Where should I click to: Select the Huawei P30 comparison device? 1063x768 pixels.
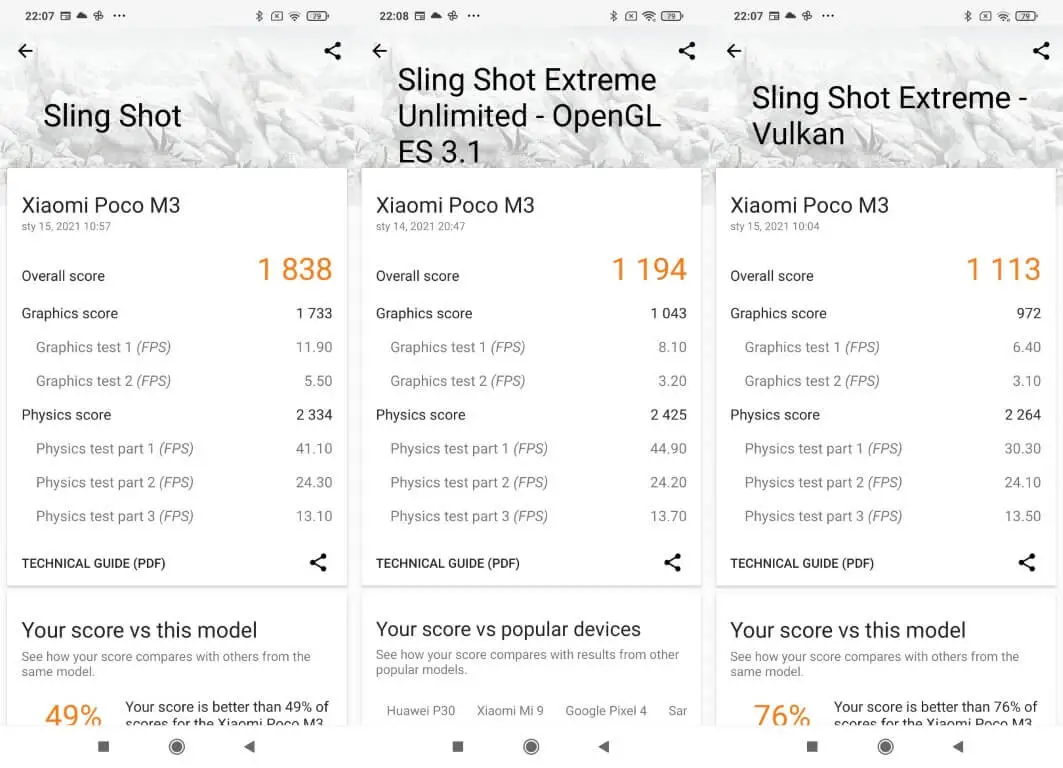coord(420,711)
